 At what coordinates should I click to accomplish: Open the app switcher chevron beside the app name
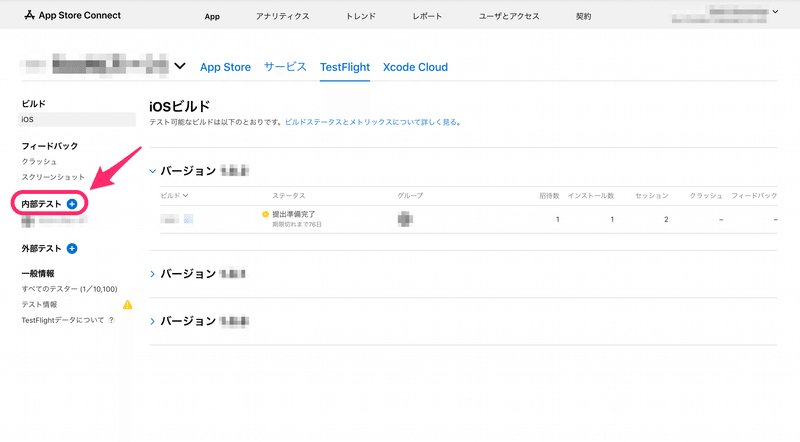[x=180, y=66]
